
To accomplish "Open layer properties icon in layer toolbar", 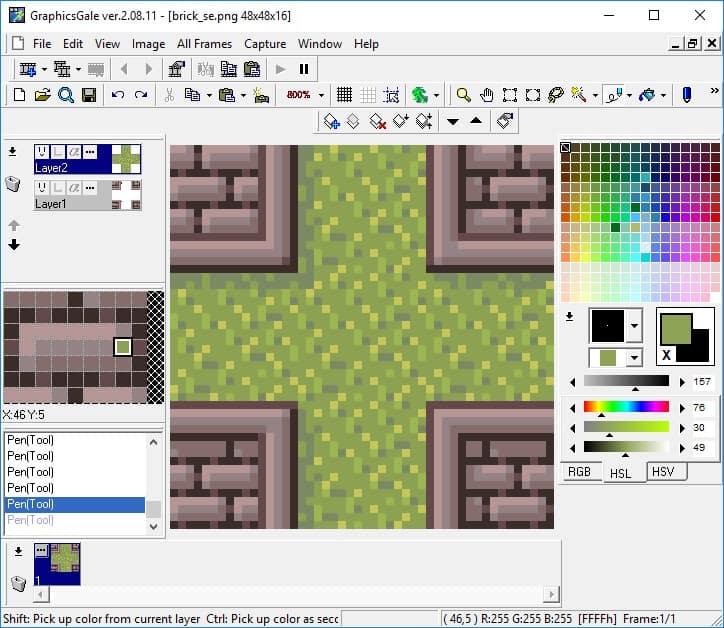I will 504,121.
